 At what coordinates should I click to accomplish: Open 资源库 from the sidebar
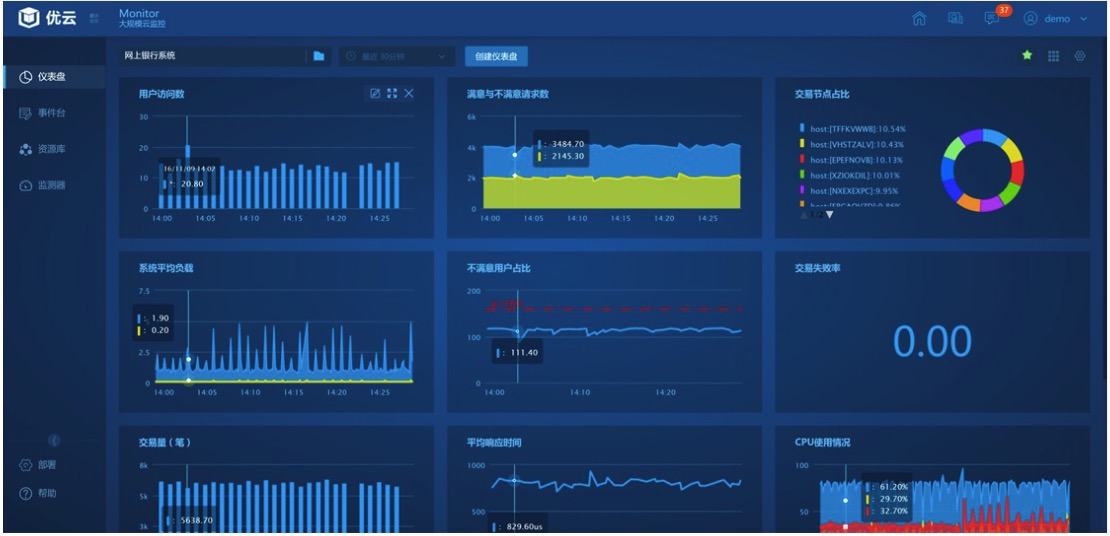51,150
